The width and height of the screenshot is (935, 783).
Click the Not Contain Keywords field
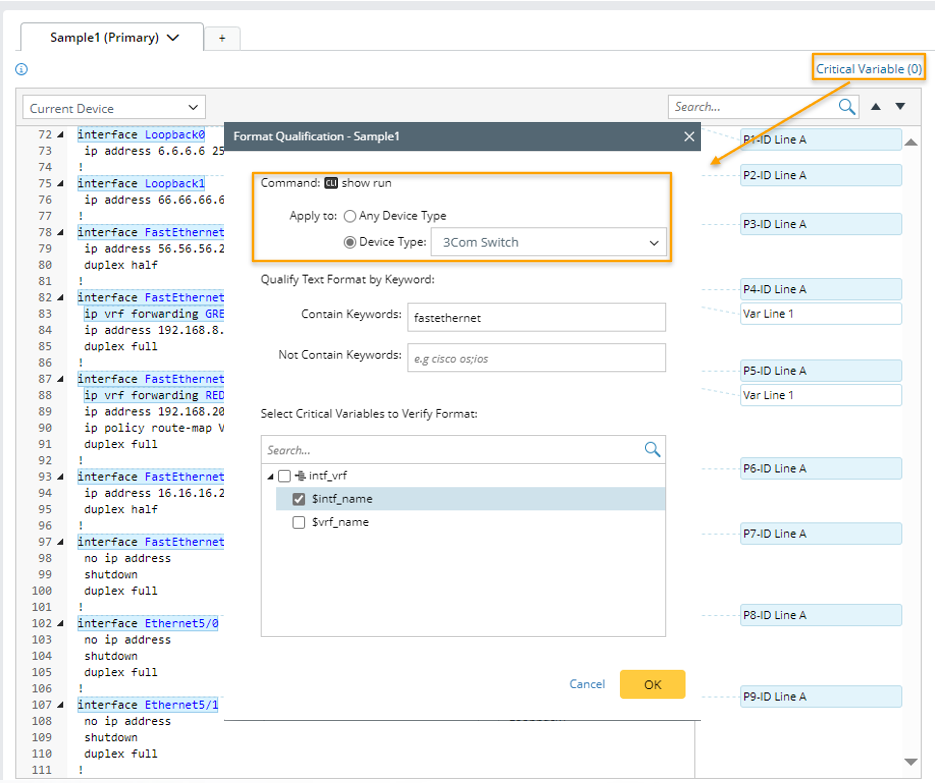pos(535,358)
